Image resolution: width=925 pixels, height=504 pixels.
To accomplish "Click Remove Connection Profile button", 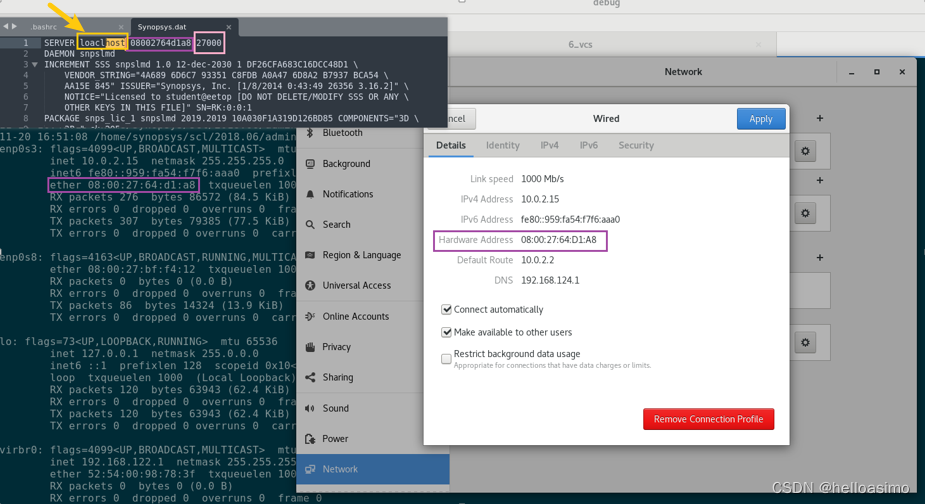I will 708,419.
